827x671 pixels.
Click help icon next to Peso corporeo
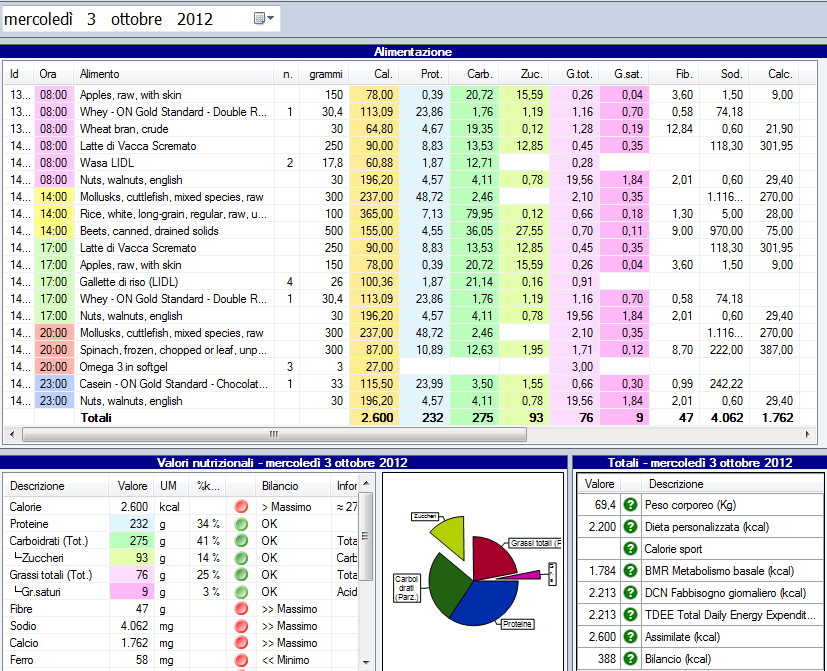(630, 506)
